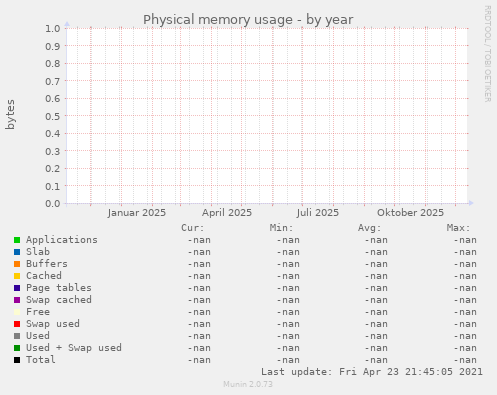Click the 'Cached' legend label
497x395 pixels.
[44, 276]
